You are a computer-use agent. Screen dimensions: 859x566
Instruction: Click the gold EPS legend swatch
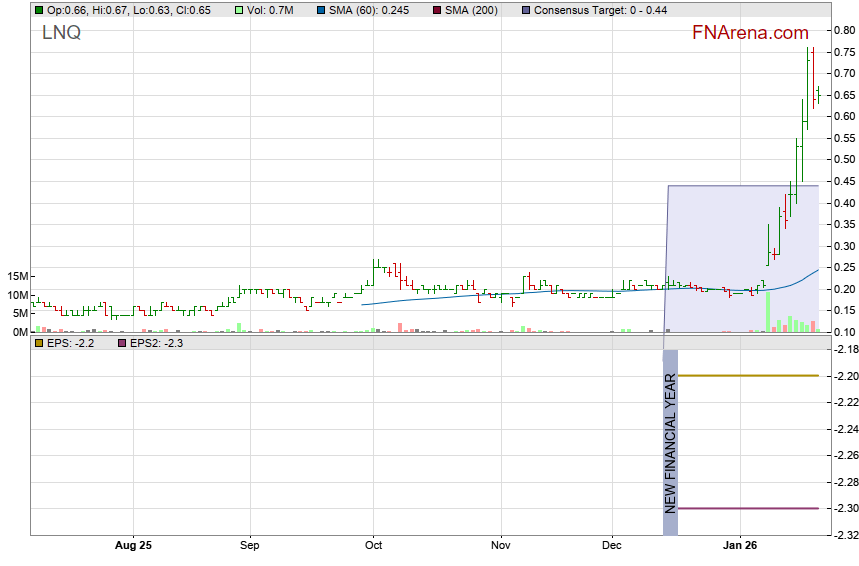point(38,343)
